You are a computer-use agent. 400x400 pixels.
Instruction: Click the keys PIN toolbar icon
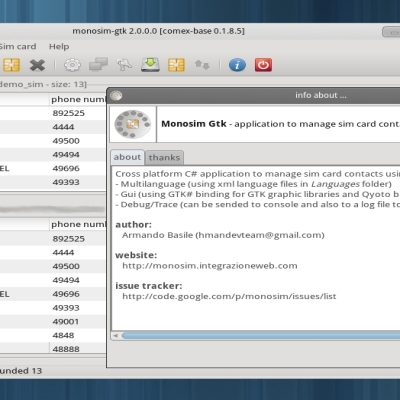[x=124, y=65]
